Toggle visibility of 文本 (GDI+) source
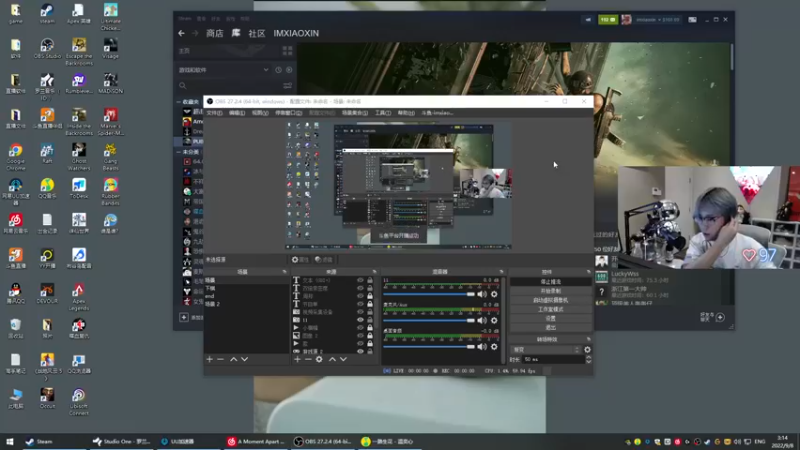The image size is (800, 450). (360, 280)
